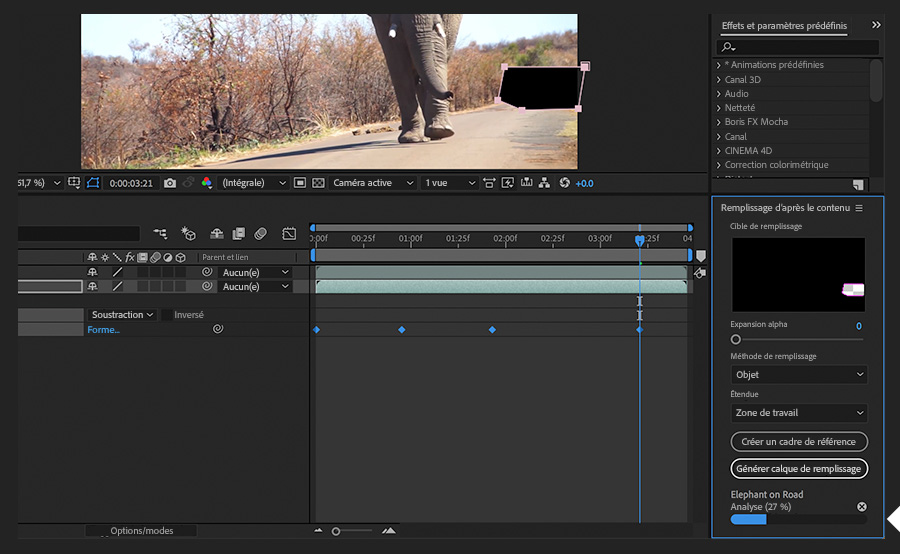Toggle quality switch on first layer
The width and height of the screenshot is (900, 554).
point(117,272)
